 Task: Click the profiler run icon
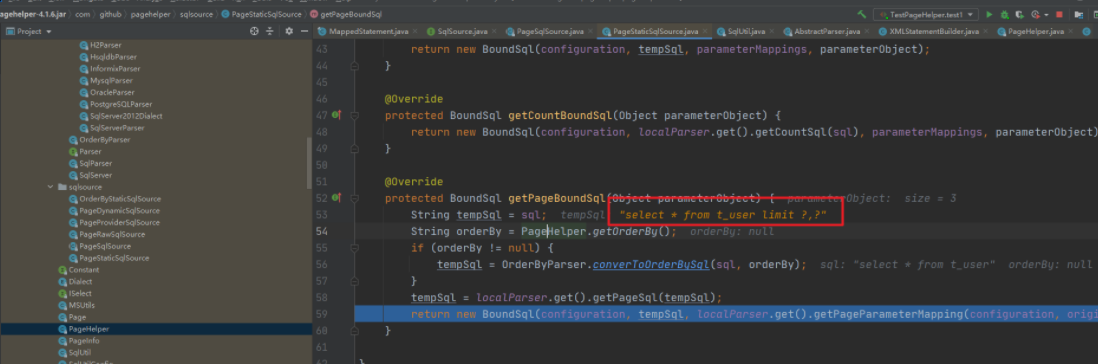pyautogui.click(x=1035, y=15)
